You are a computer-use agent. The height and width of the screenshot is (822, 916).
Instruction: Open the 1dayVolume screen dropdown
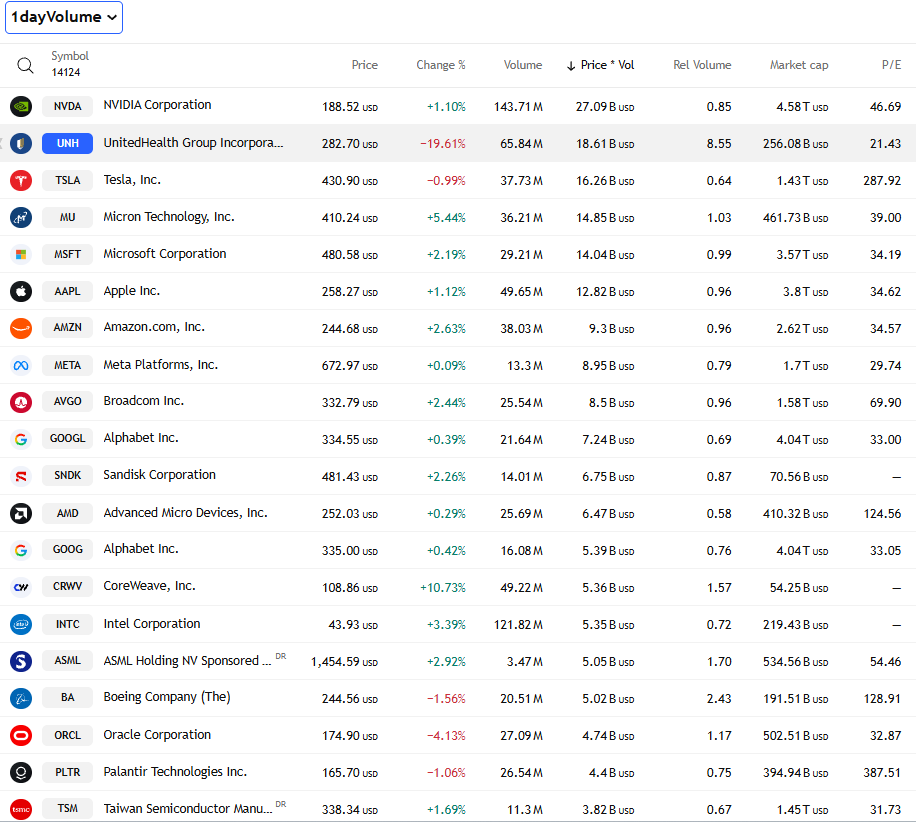pyautogui.click(x=64, y=18)
